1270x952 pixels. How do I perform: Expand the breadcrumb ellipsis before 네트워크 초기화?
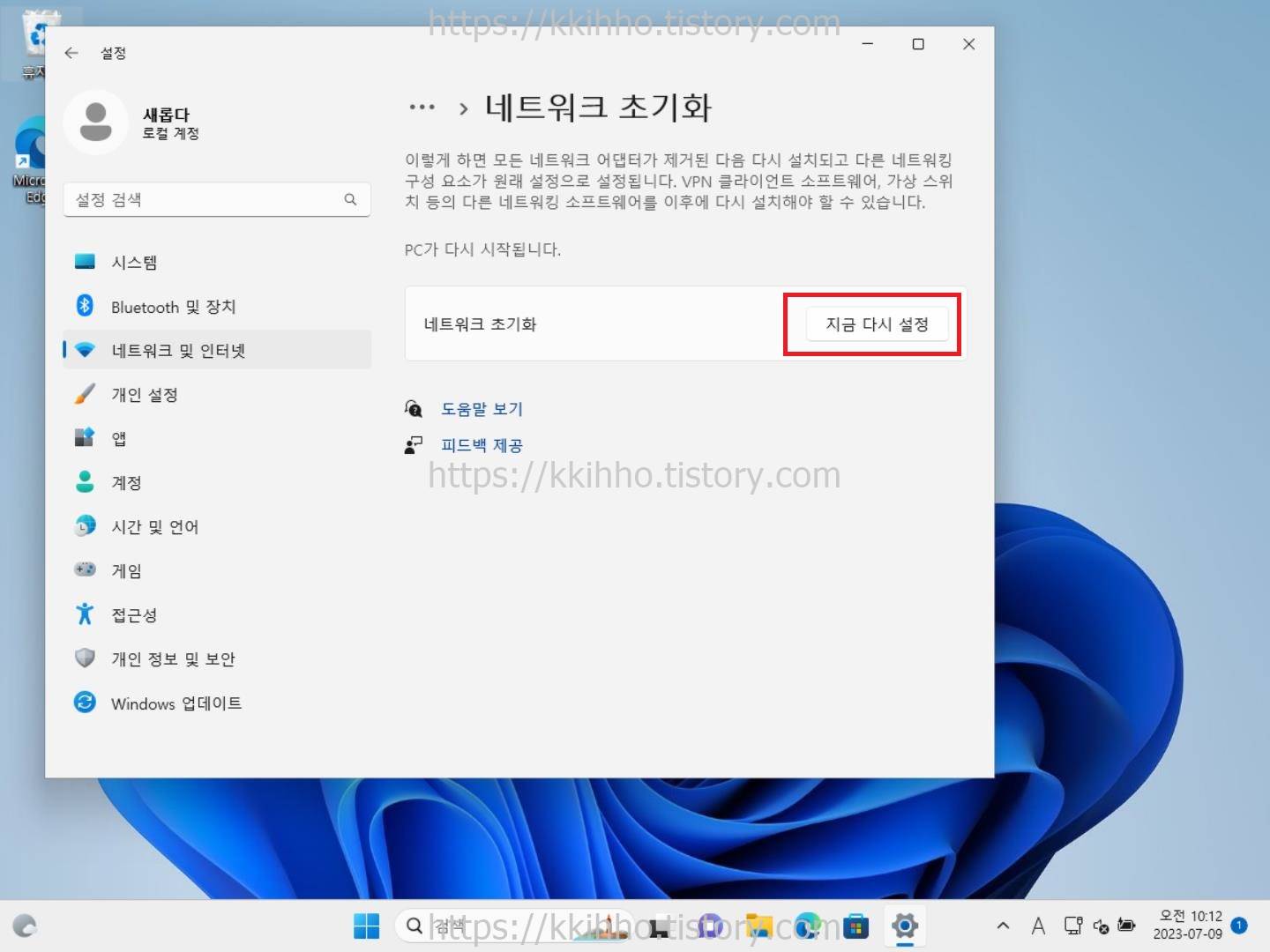coord(422,108)
